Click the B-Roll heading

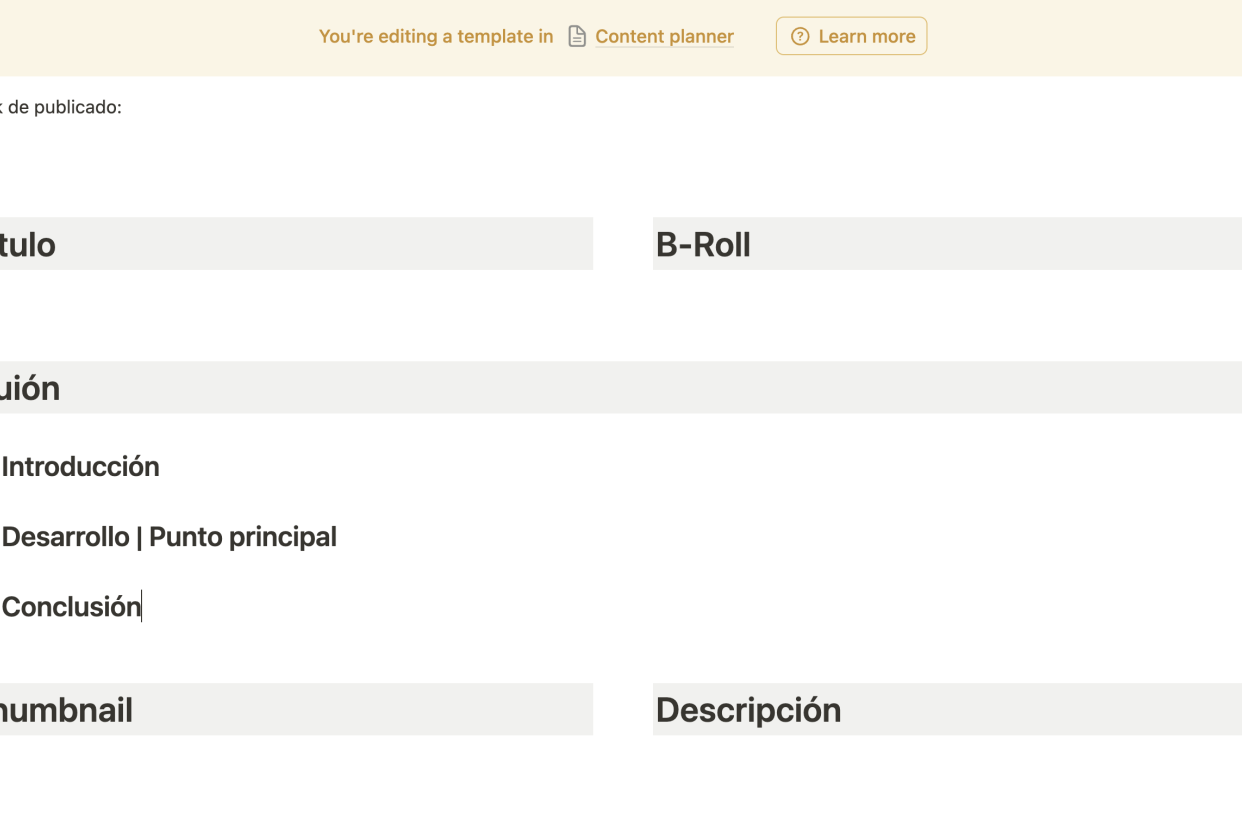point(703,244)
